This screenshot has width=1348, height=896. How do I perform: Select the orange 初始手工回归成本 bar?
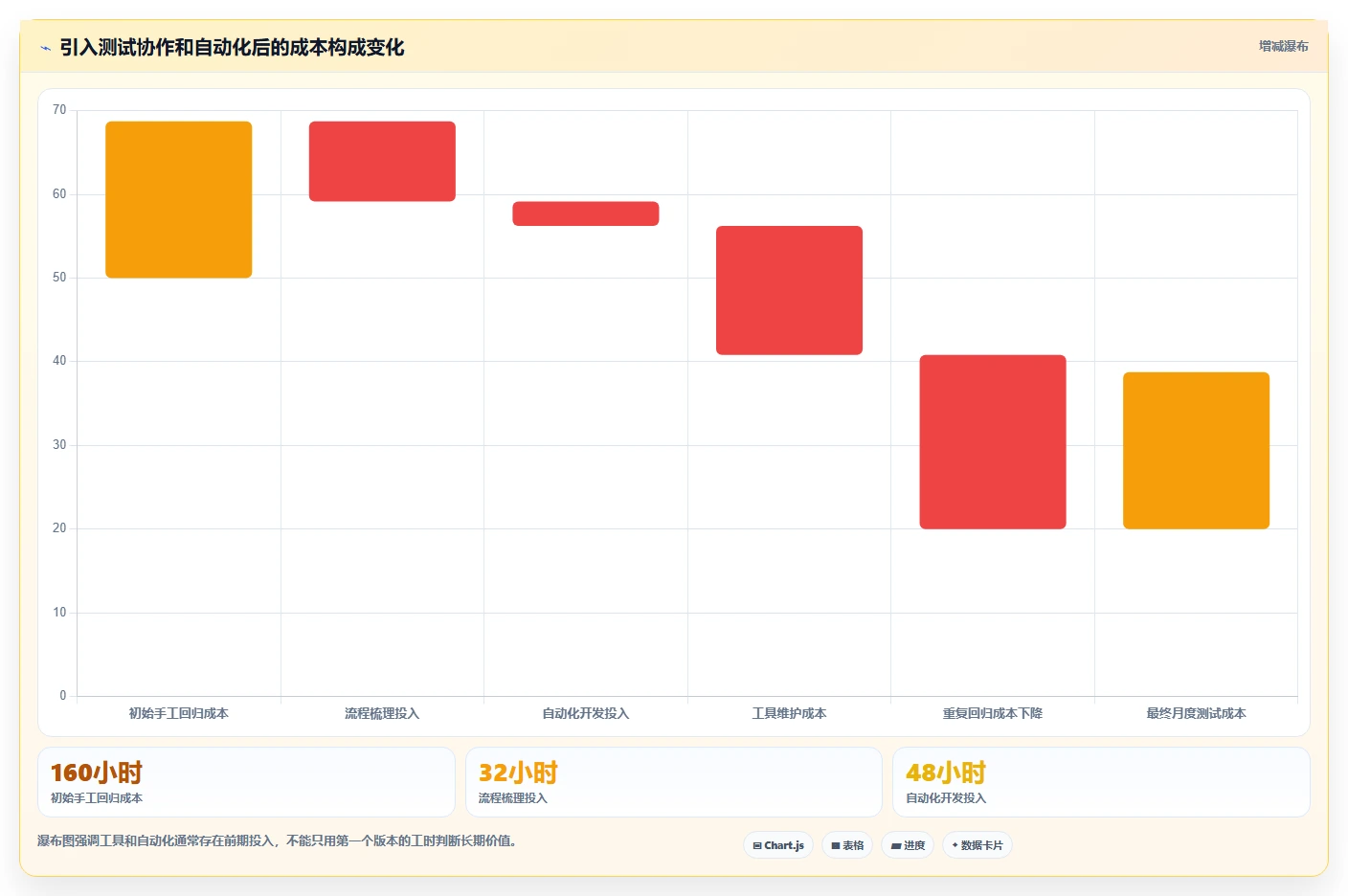179,199
